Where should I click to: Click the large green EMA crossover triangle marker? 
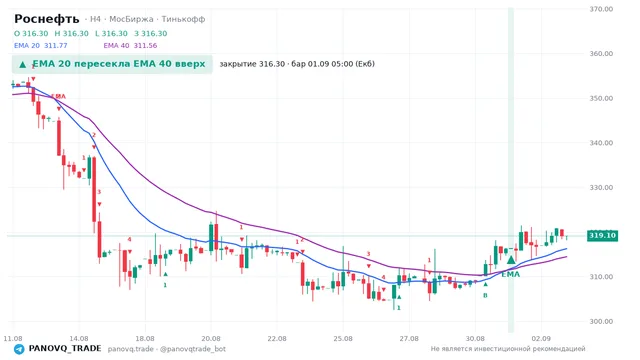[x=511, y=260]
